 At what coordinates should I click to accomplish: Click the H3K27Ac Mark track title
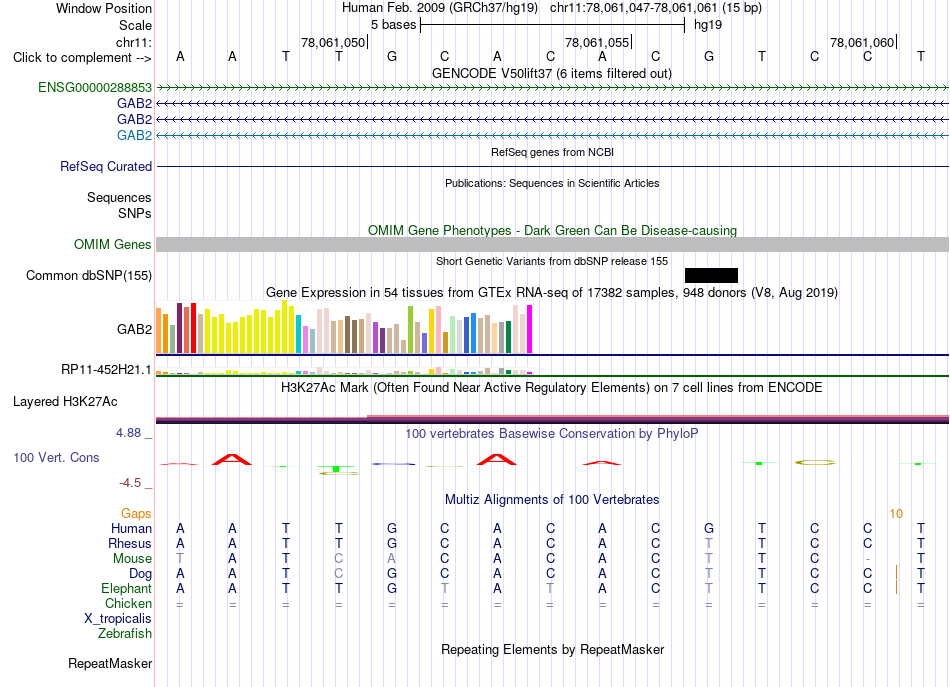pyautogui.click(x=551, y=387)
